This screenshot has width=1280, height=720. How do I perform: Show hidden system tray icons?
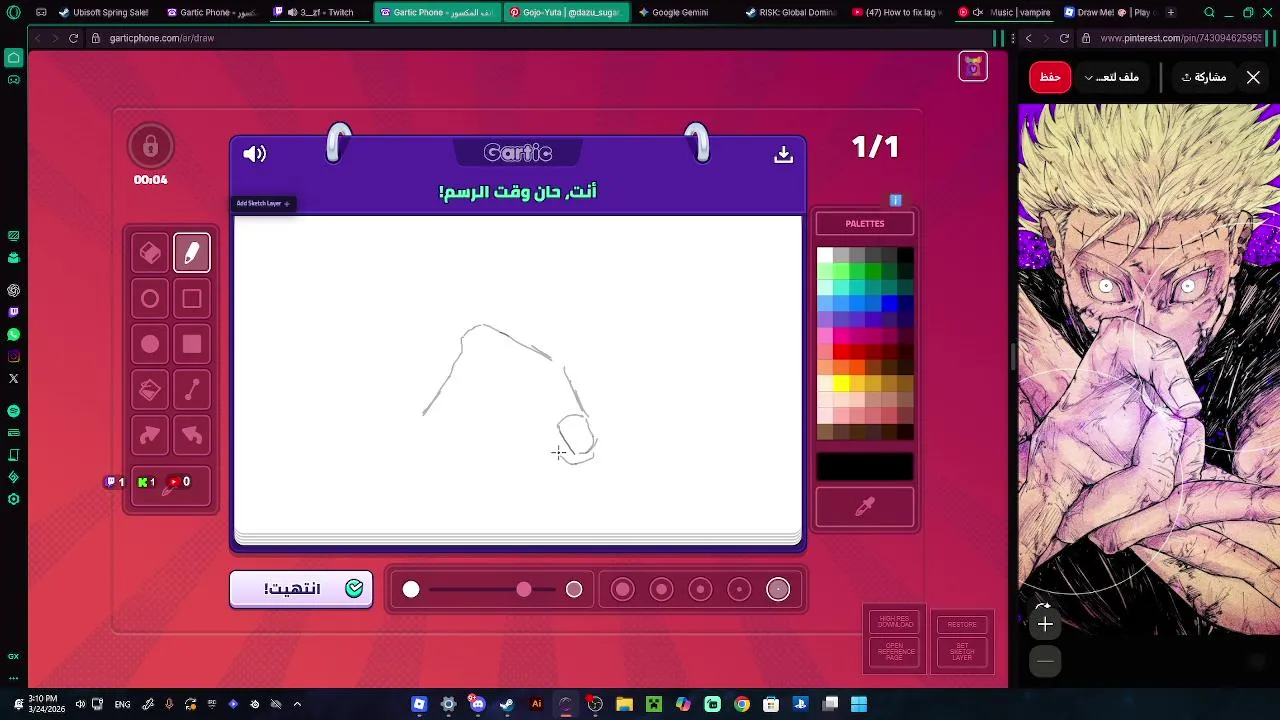[297, 704]
